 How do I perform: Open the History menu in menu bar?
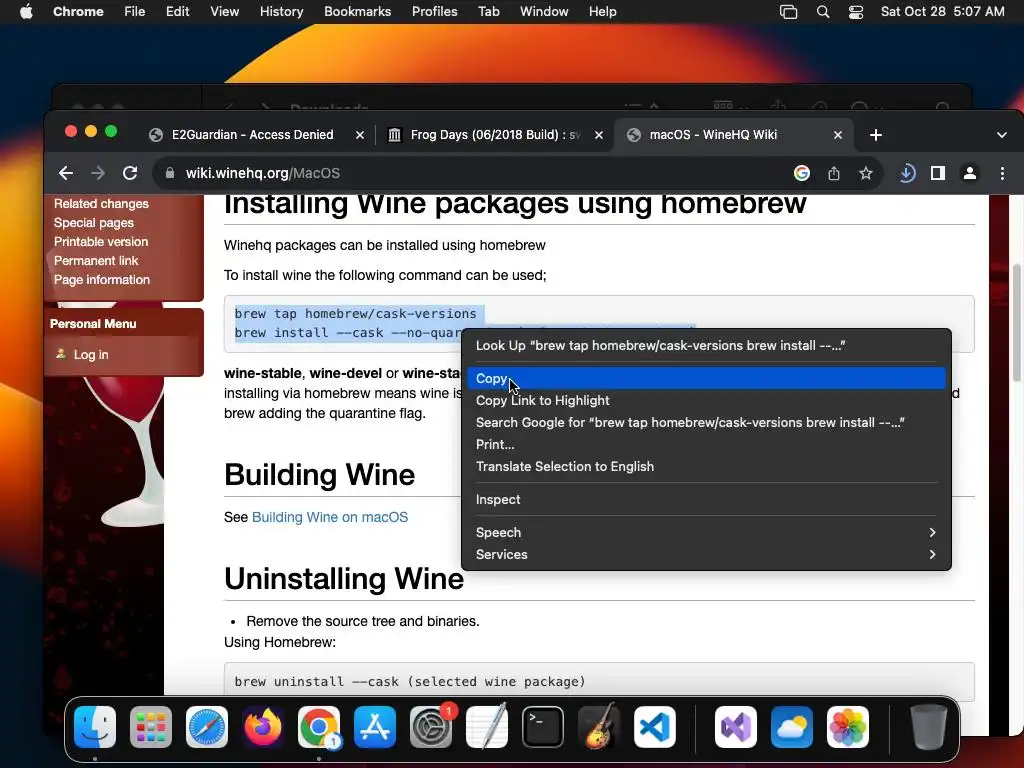(281, 11)
